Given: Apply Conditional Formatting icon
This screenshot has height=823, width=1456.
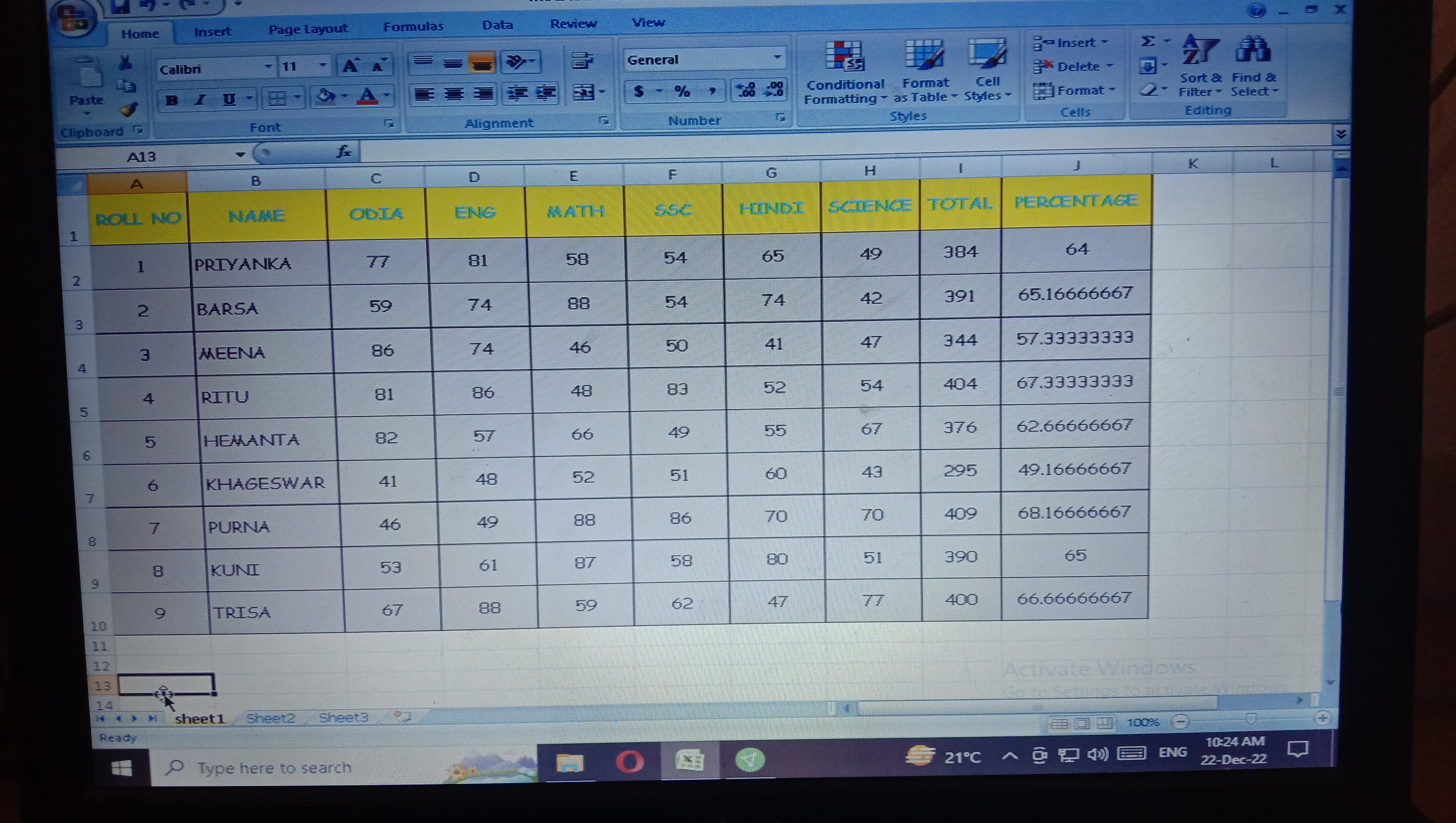Looking at the screenshot, I should point(845,57).
